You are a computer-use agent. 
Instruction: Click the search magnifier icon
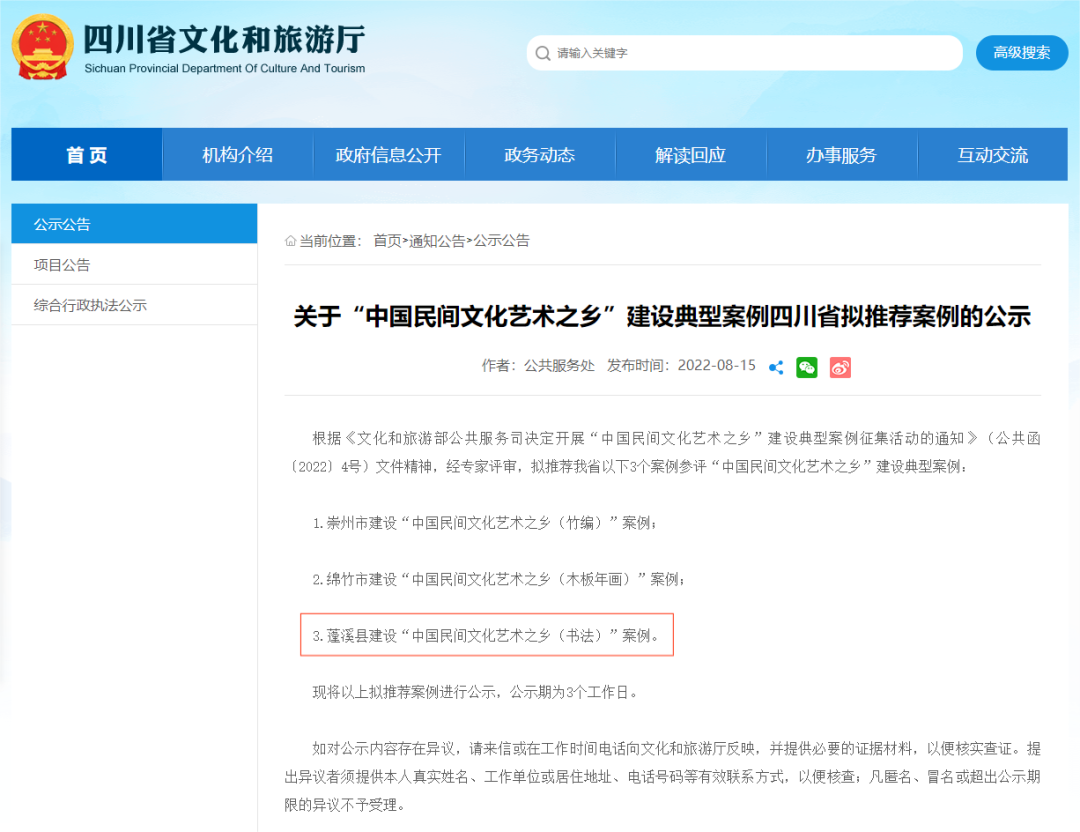click(543, 53)
